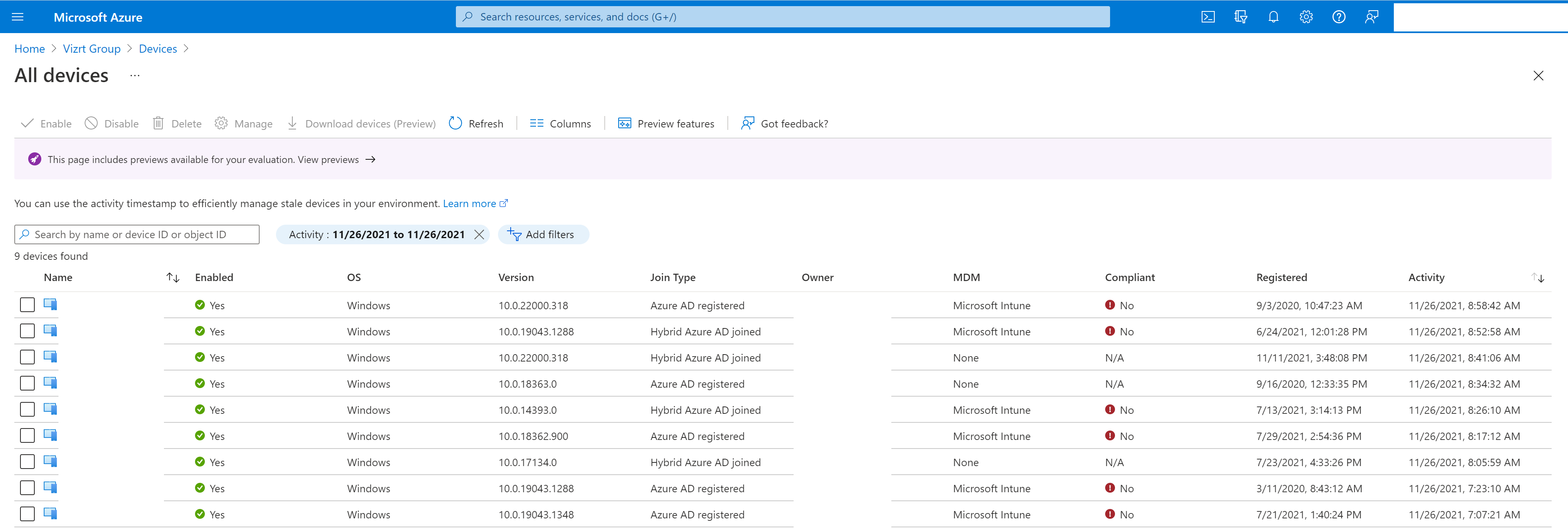Click device icon in row registered 3/11/2020
The height and width of the screenshot is (529, 1568).
[51, 488]
